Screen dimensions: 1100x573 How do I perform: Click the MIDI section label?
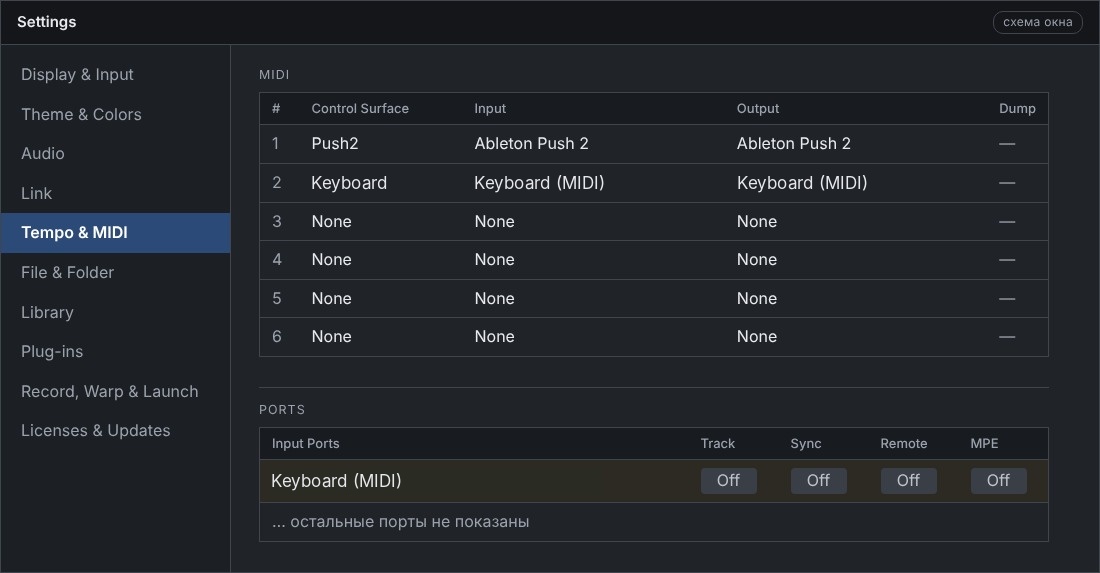click(x=274, y=74)
